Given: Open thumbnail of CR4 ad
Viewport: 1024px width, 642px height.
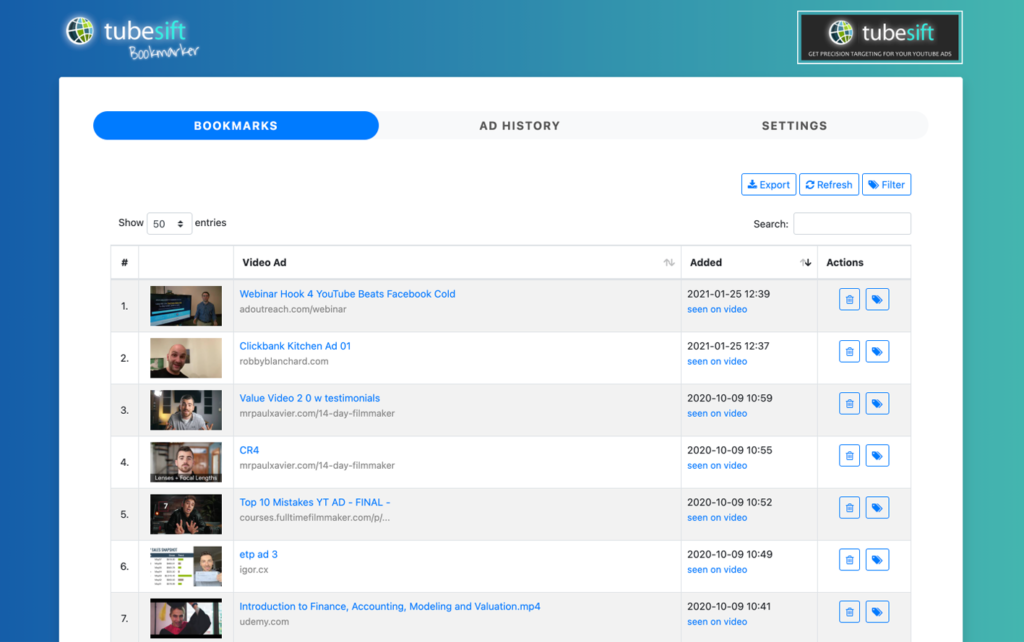Looking at the screenshot, I should tap(186, 462).
